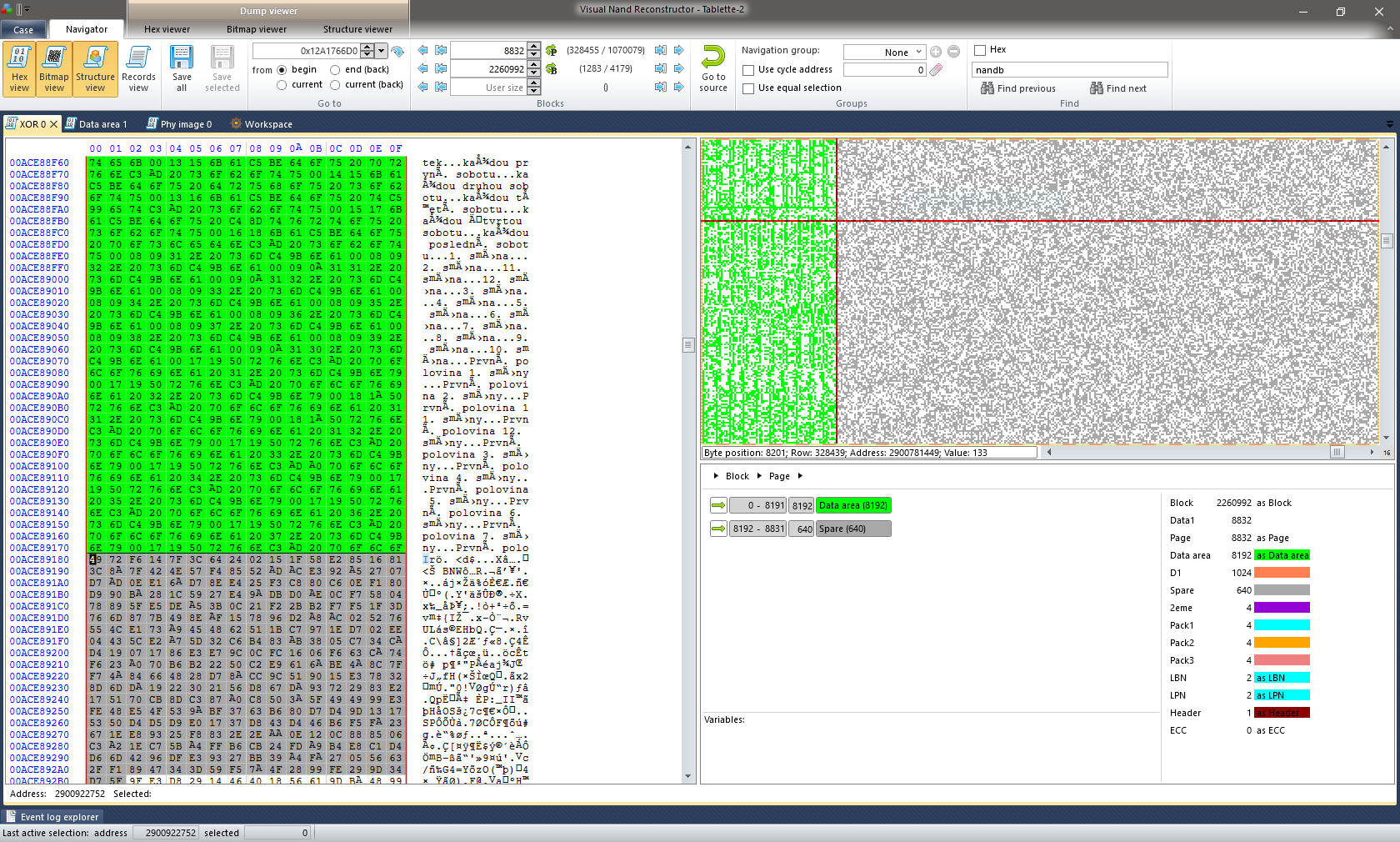Screen dimensions: 1400x842
Task: Open the address value dropdown arrow
Action: (381, 51)
